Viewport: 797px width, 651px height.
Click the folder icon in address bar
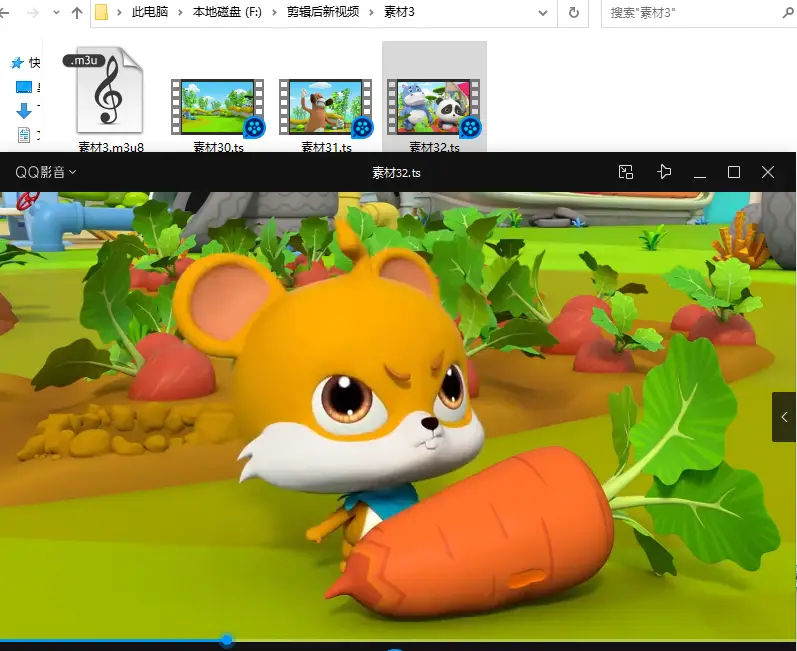click(x=102, y=12)
